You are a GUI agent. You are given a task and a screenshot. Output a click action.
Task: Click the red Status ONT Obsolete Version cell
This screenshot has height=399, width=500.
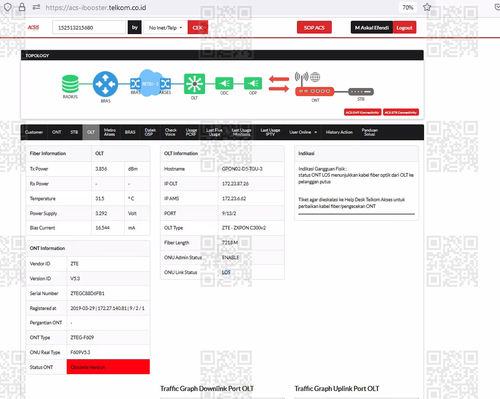click(x=108, y=367)
